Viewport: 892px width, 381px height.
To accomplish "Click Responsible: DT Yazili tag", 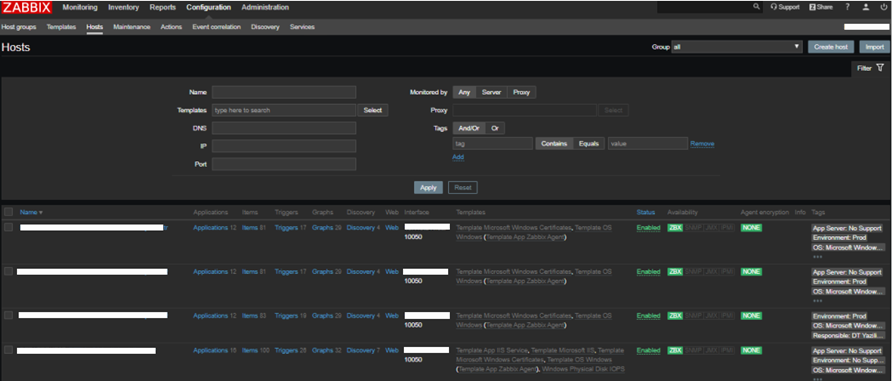I will (x=848, y=336).
